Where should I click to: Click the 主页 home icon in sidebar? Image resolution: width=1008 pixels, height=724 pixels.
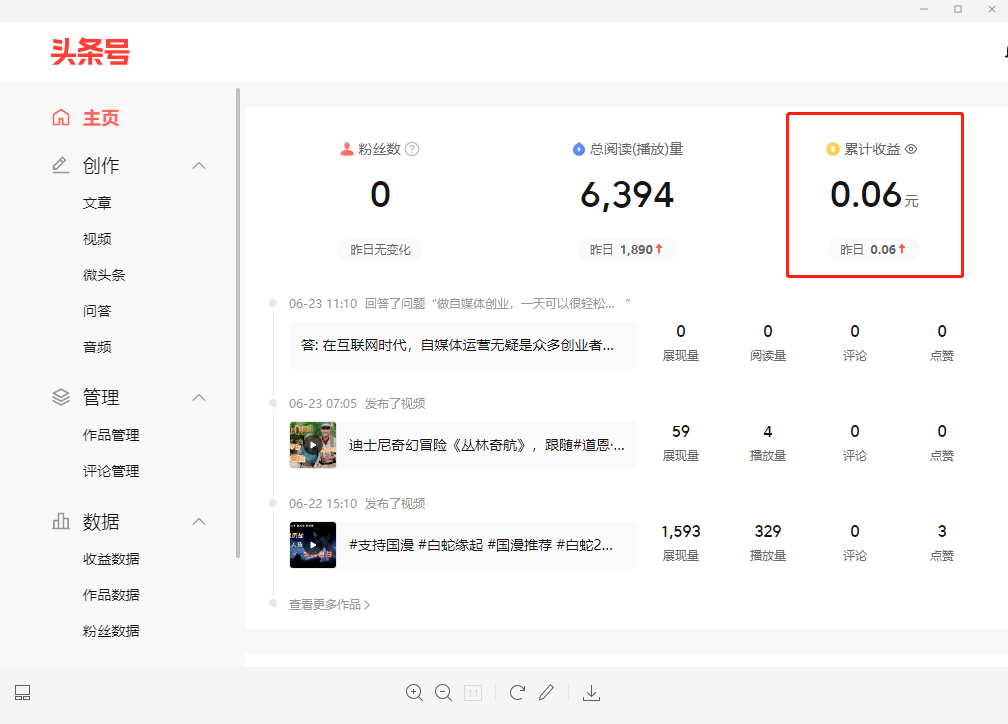click(60, 117)
